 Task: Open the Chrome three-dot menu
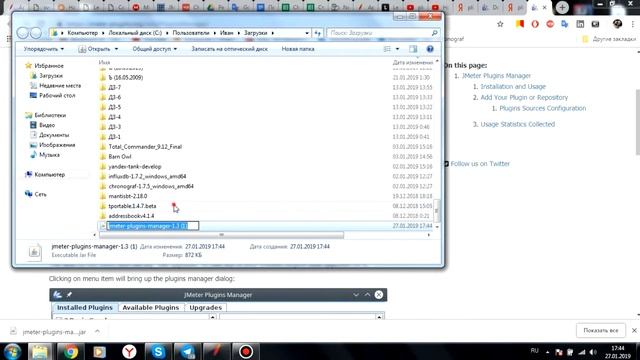(x=633, y=24)
